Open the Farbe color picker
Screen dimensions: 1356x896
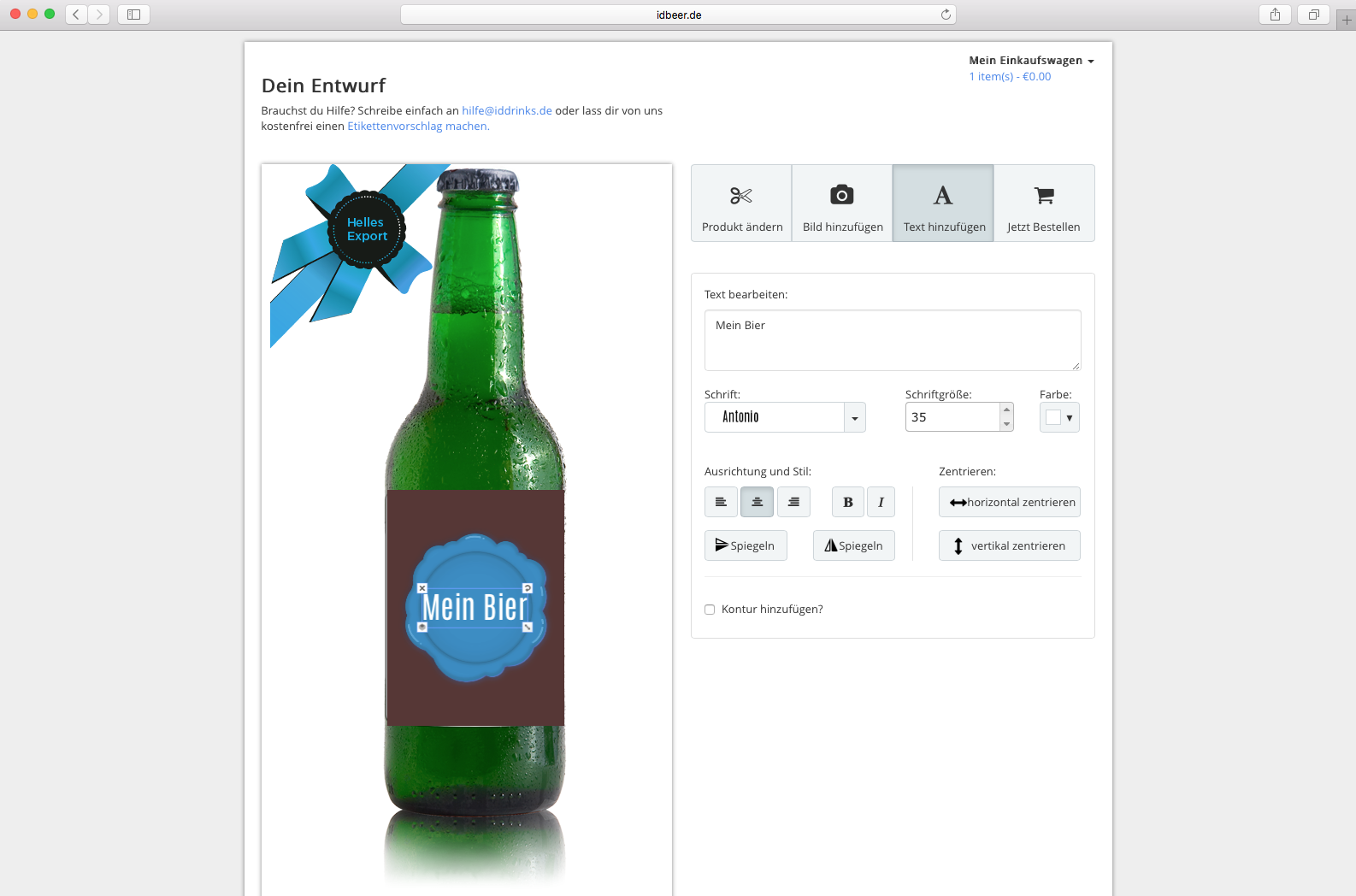[x=1059, y=417]
